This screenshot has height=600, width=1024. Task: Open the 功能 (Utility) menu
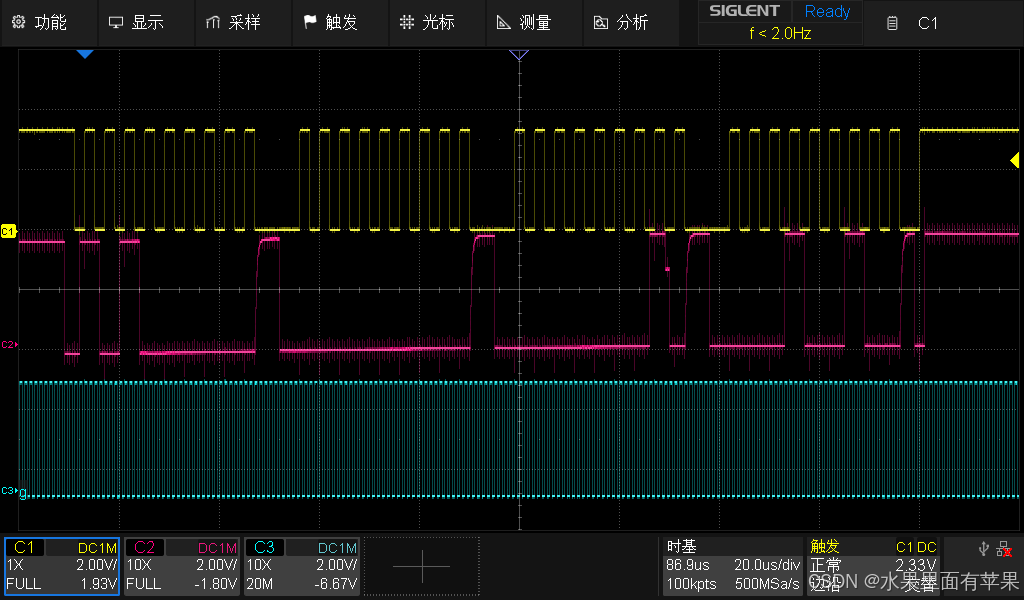click(49, 23)
